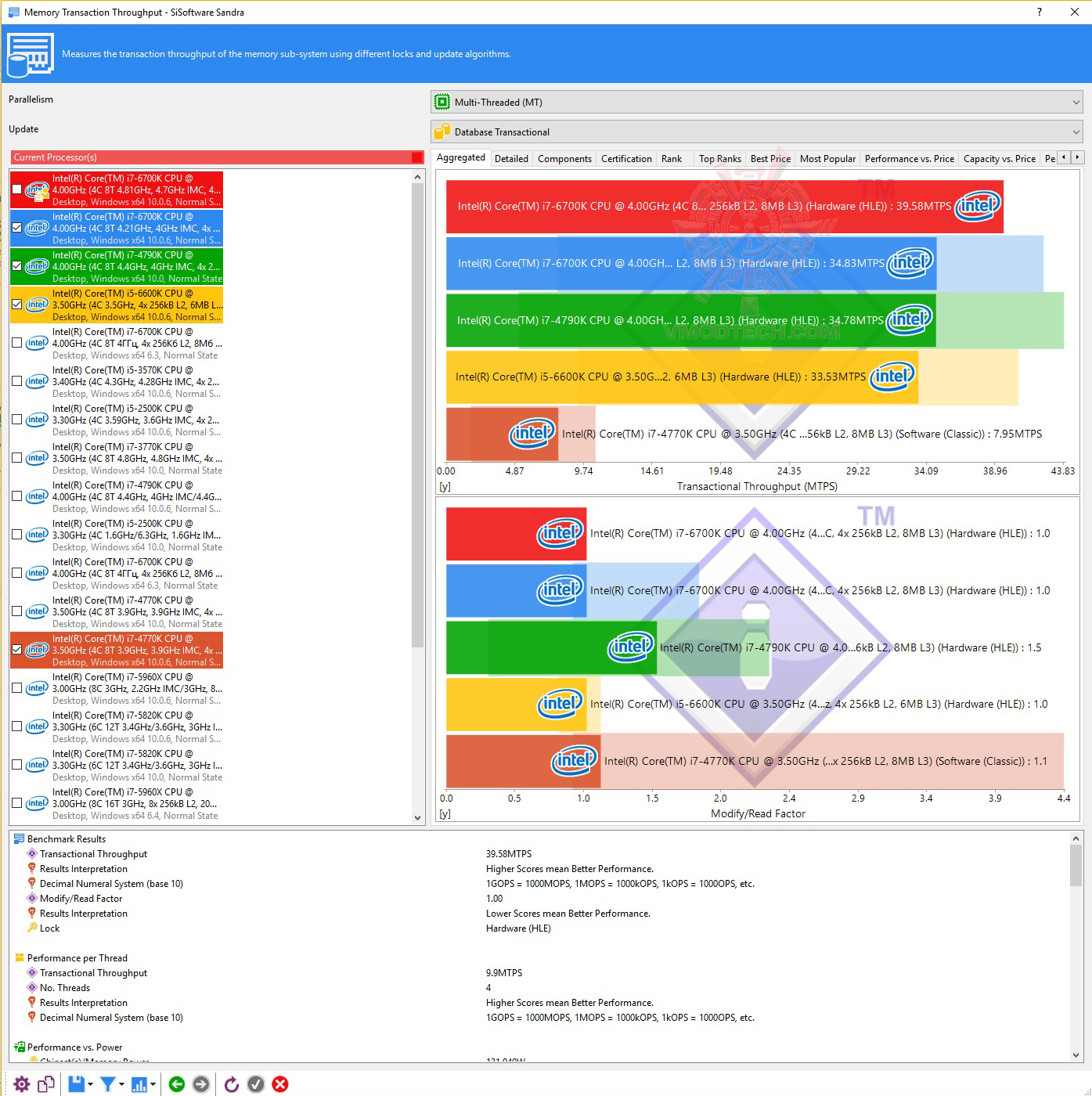The width and height of the screenshot is (1092, 1096).
Task: Uncheck the i7-6700K 4.21GHz processor box
Action: 16,228
